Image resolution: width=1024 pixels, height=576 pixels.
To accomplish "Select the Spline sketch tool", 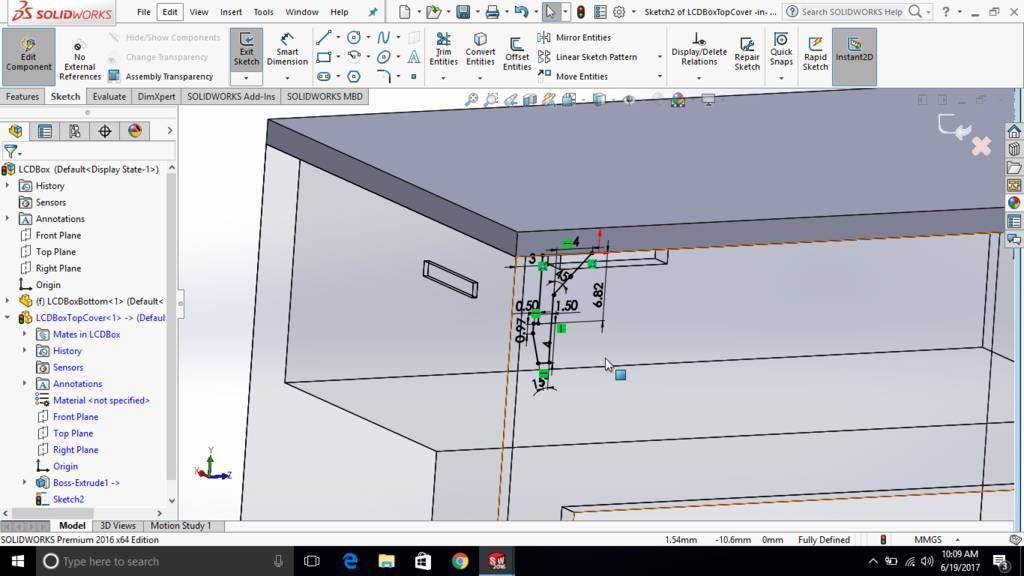I will tap(383, 37).
